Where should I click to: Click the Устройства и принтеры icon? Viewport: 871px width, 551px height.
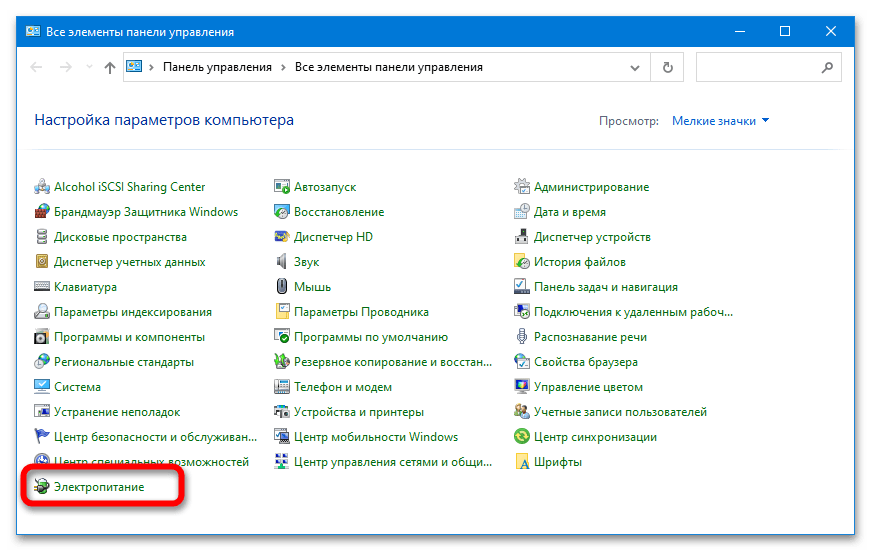point(282,412)
